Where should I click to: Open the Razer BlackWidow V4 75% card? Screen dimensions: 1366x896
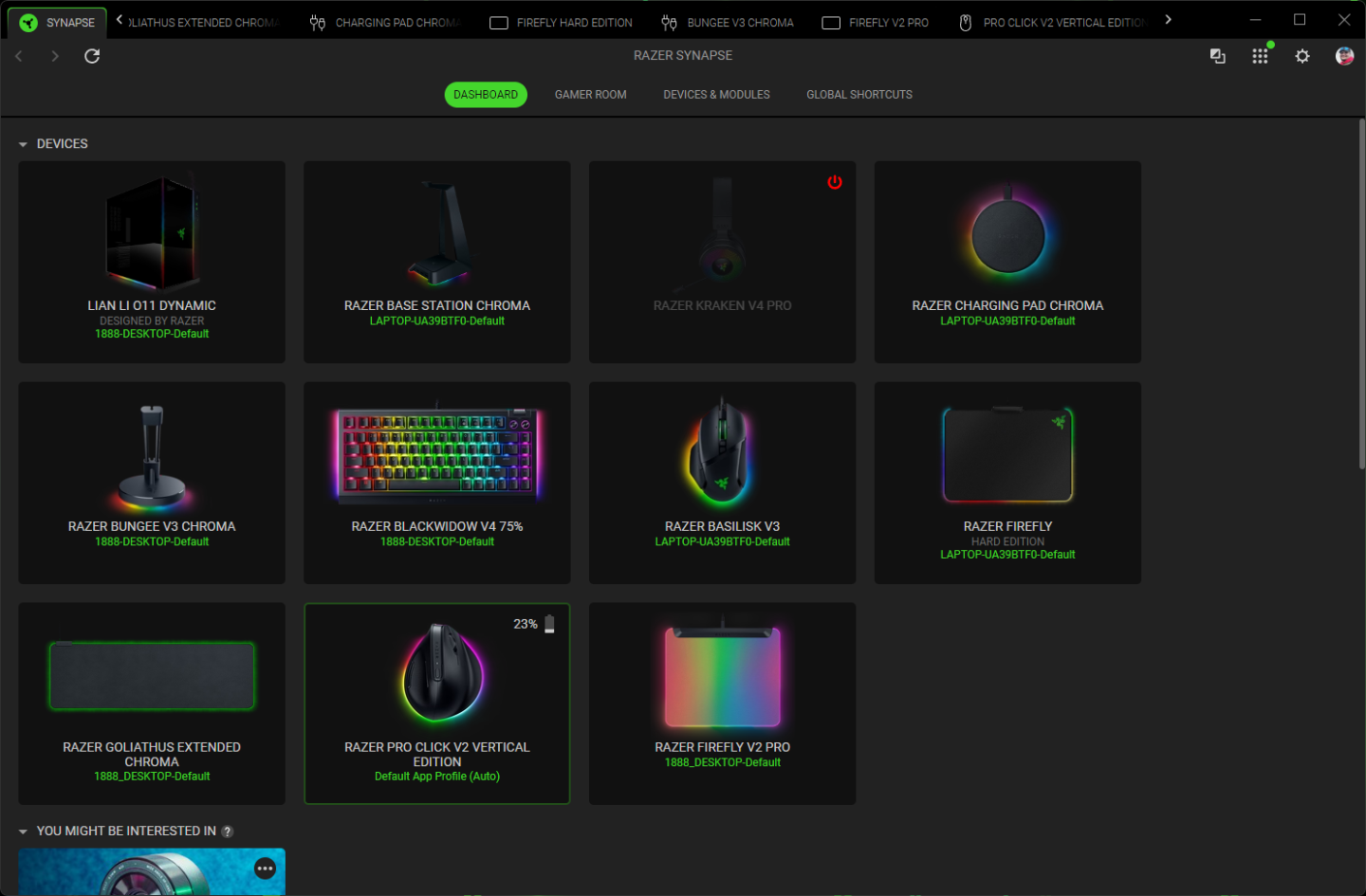pos(437,483)
